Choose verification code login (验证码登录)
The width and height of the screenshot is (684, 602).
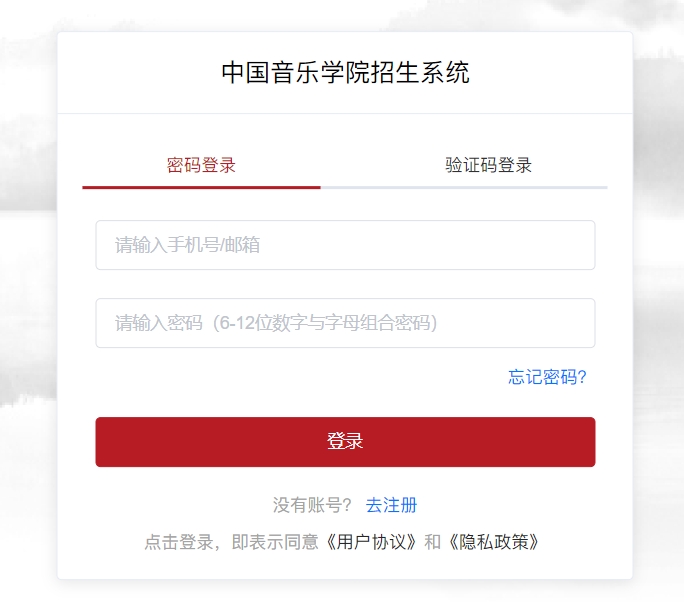tap(488, 165)
